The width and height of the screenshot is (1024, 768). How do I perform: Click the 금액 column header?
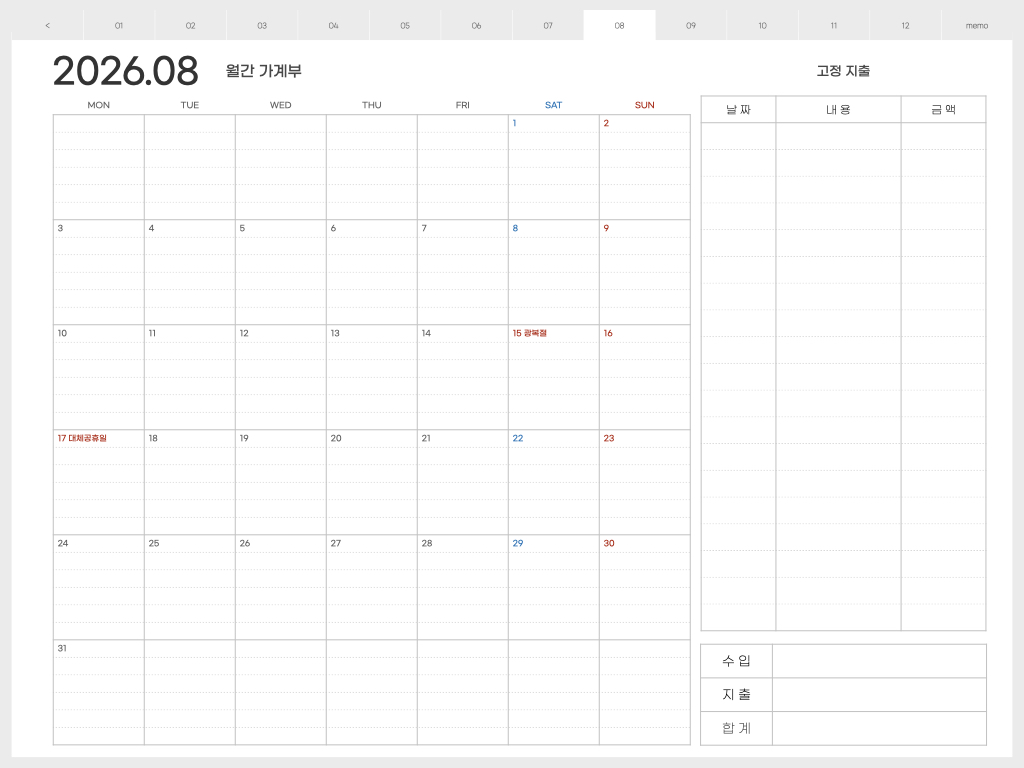944,109
